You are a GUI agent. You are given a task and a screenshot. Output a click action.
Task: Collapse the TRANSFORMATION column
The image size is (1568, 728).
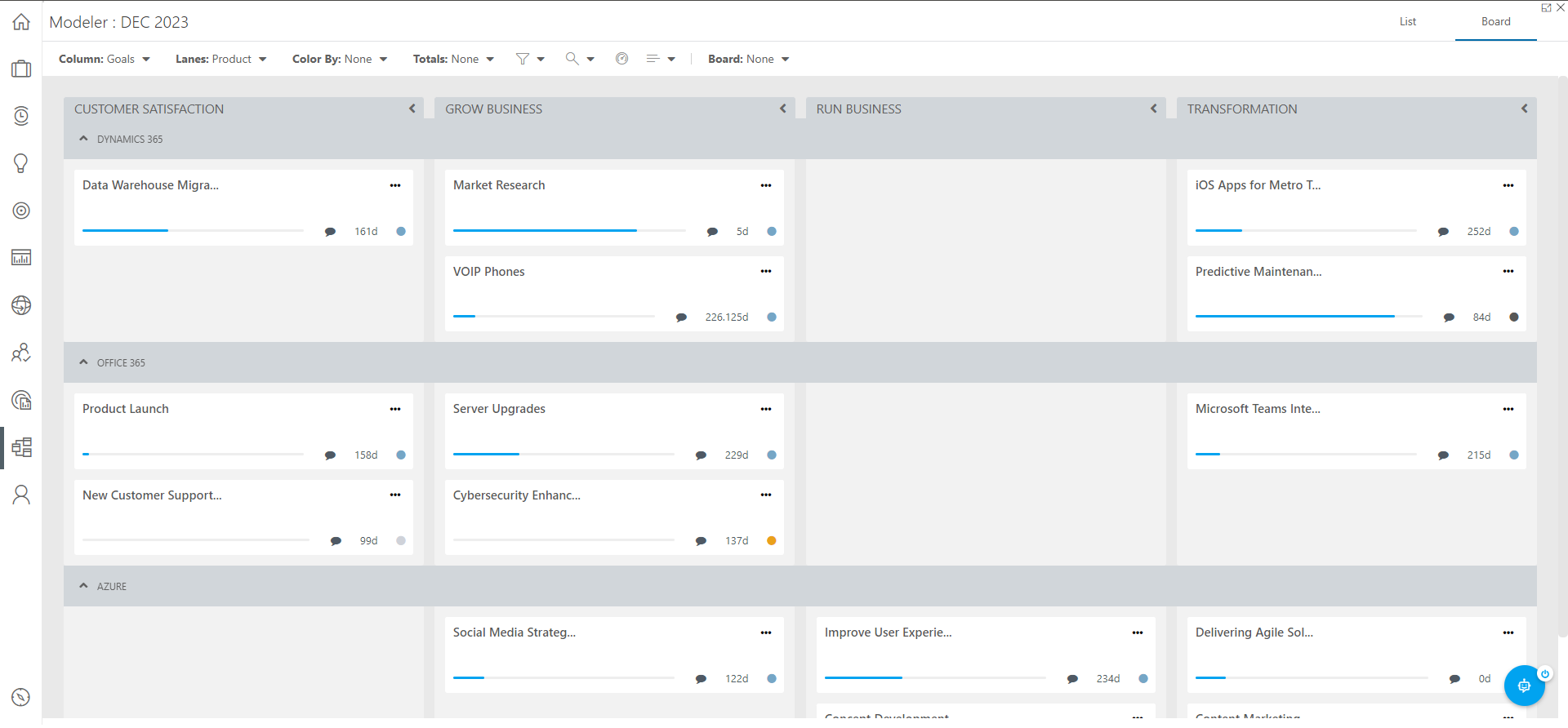tap(1525, 109)
